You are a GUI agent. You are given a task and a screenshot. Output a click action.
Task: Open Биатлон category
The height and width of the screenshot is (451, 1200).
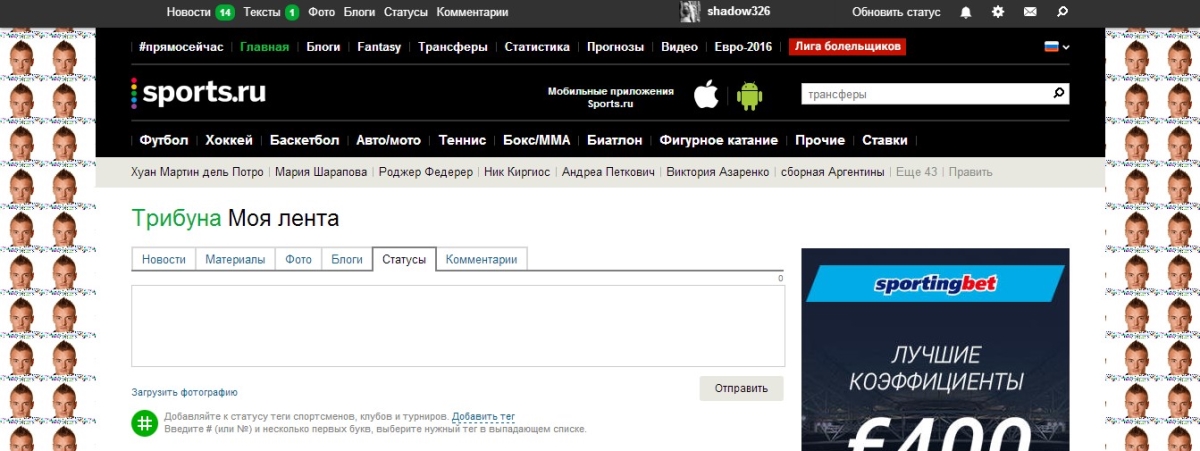click(x=615, y=140)
